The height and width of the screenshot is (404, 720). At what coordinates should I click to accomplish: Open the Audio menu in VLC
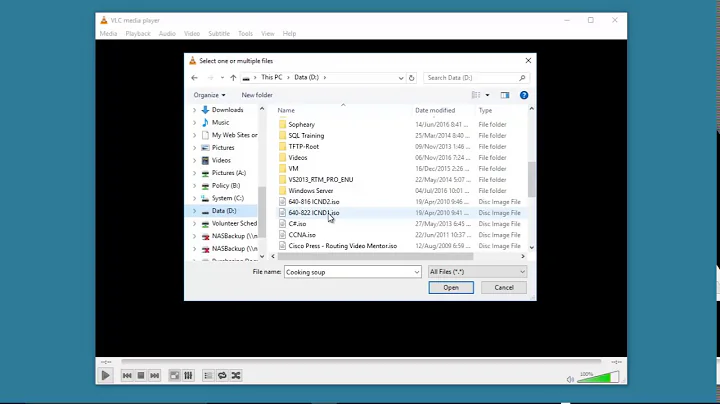[x=167, y=34]
